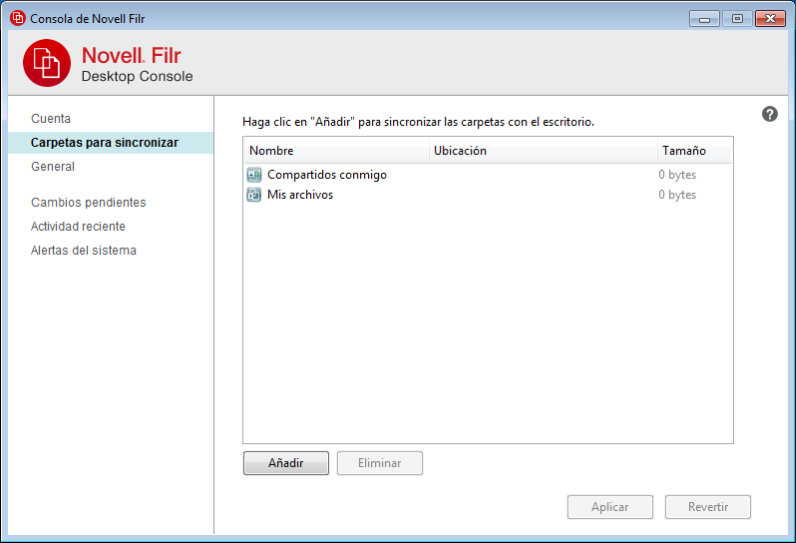
Task: Click the Compartidos conmigo folder icon
Action: 254,175
